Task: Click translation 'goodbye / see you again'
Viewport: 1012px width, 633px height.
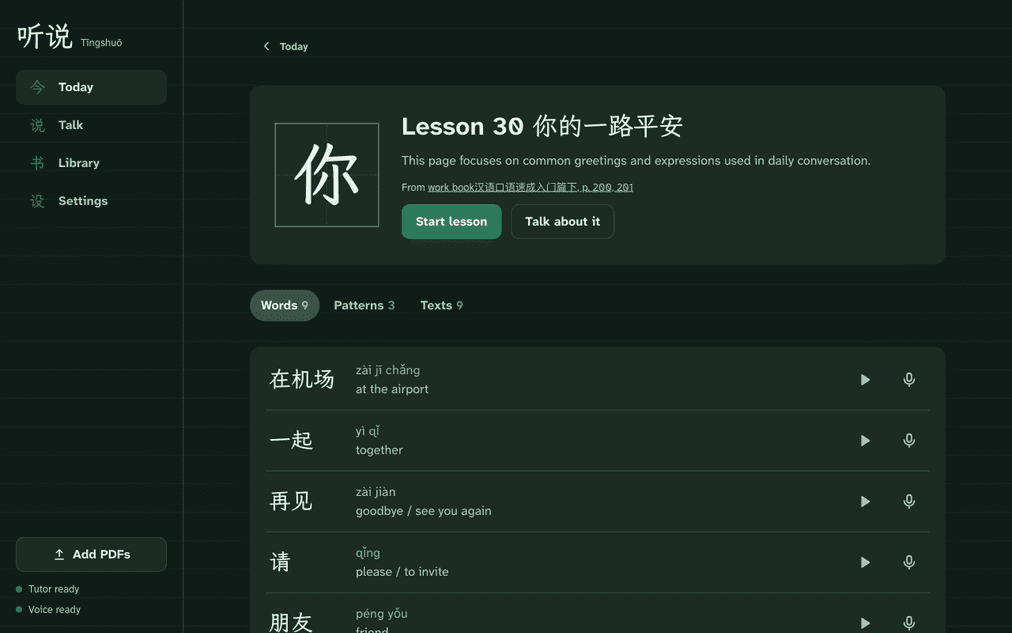Action: (423, 511)
